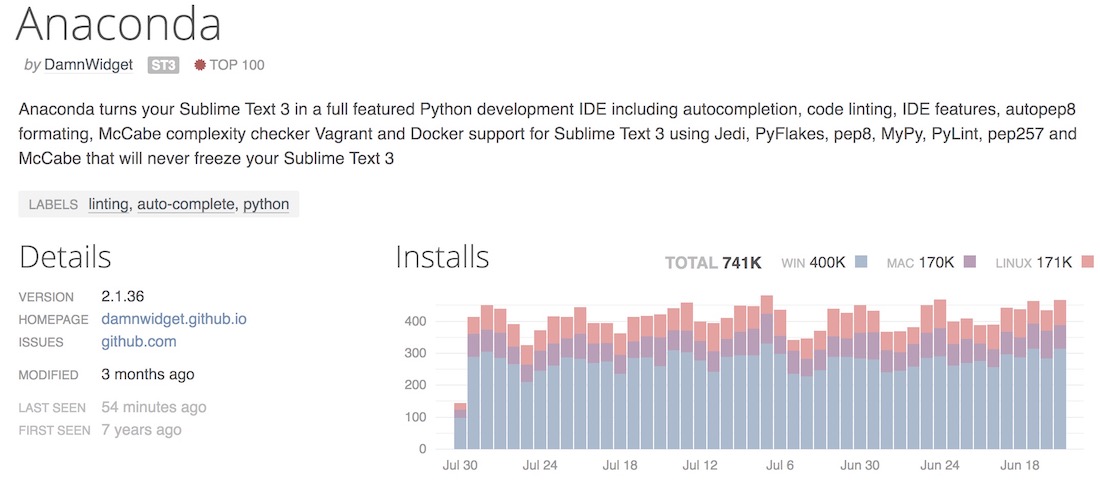
Task: Click the Jun 30 axis label
Action: click(860, 465)
